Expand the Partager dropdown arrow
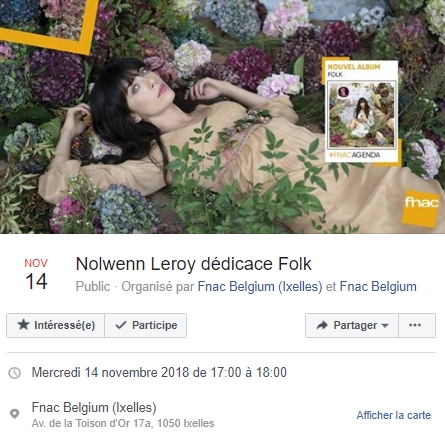Viewport: 445px width, 437px height. [385, 326]
